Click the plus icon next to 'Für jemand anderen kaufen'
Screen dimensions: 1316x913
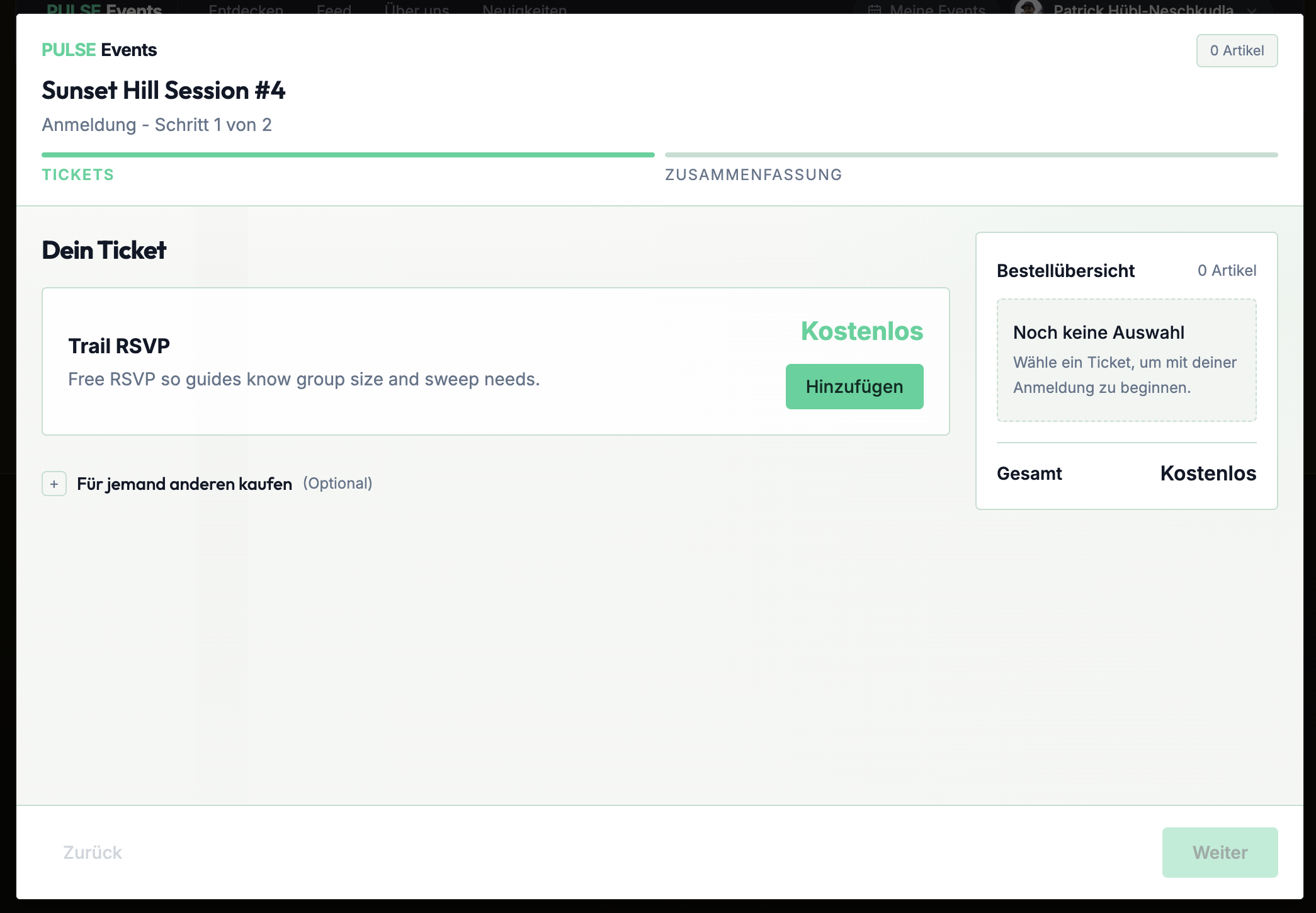(54, 484)
